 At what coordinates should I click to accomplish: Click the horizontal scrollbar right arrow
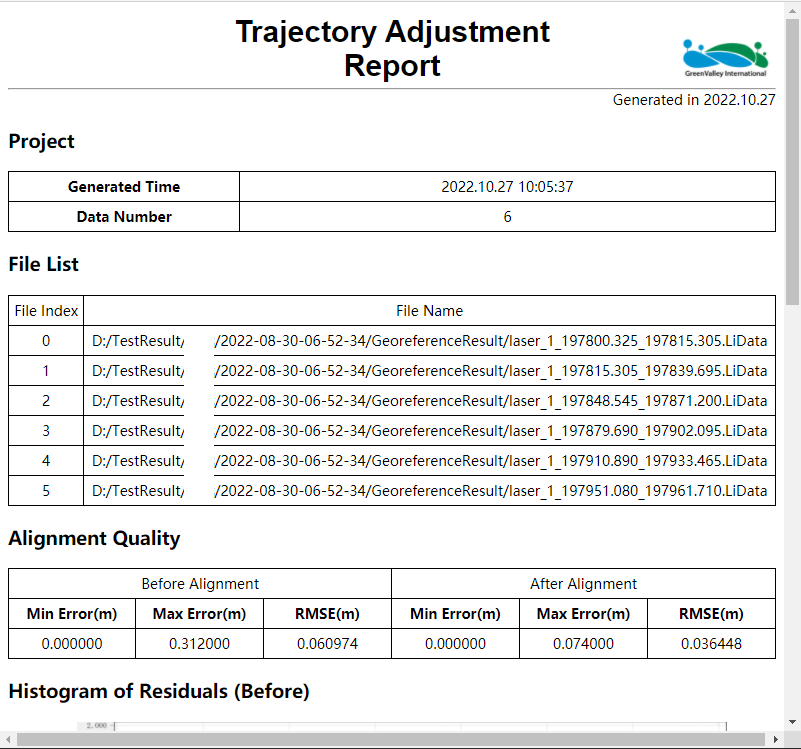[x=776, y=739]
